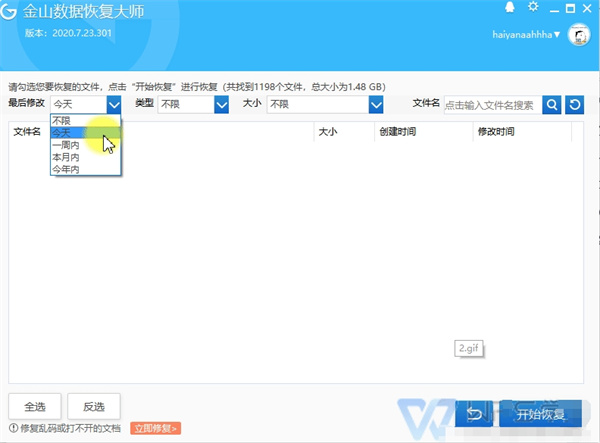Click the circular-arrow refresh icon next to search

click(574, 104)
